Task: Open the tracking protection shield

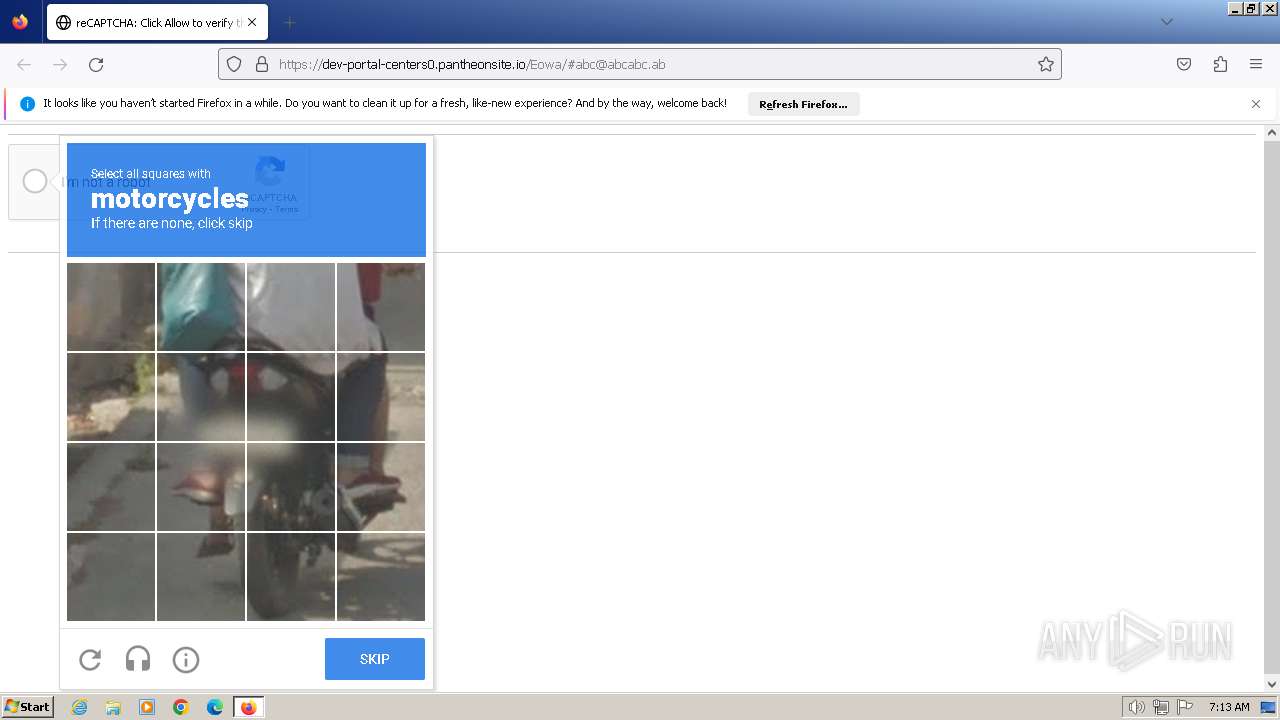Action: coord(234,64)
